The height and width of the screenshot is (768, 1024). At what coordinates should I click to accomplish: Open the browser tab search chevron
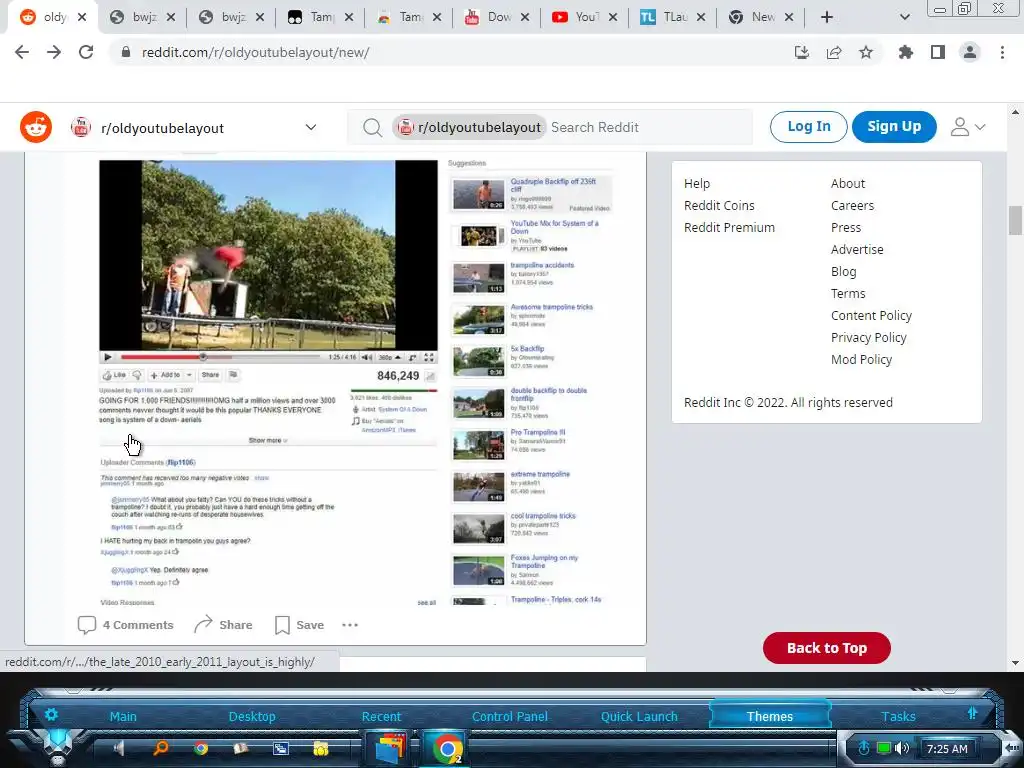coord(904,17)
